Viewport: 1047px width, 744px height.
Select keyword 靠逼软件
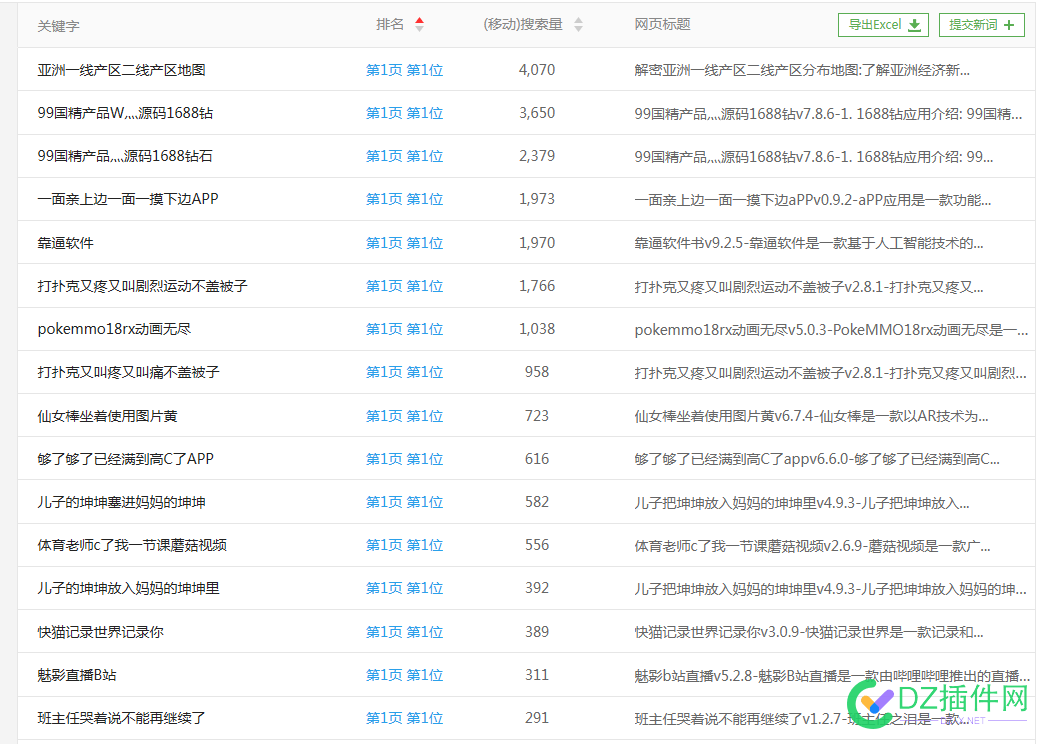65,243
